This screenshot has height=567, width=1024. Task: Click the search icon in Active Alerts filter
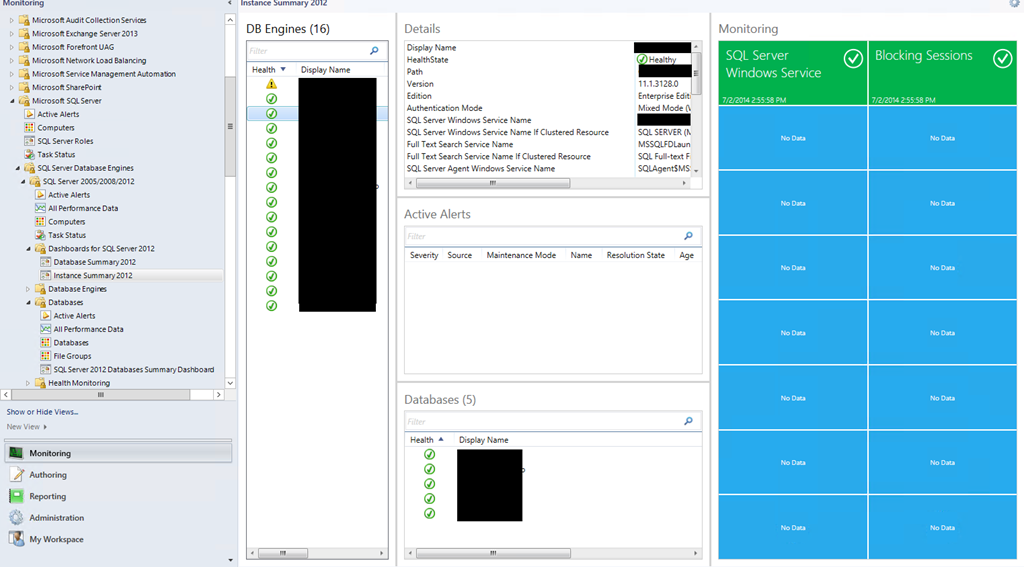click(688, 236)
